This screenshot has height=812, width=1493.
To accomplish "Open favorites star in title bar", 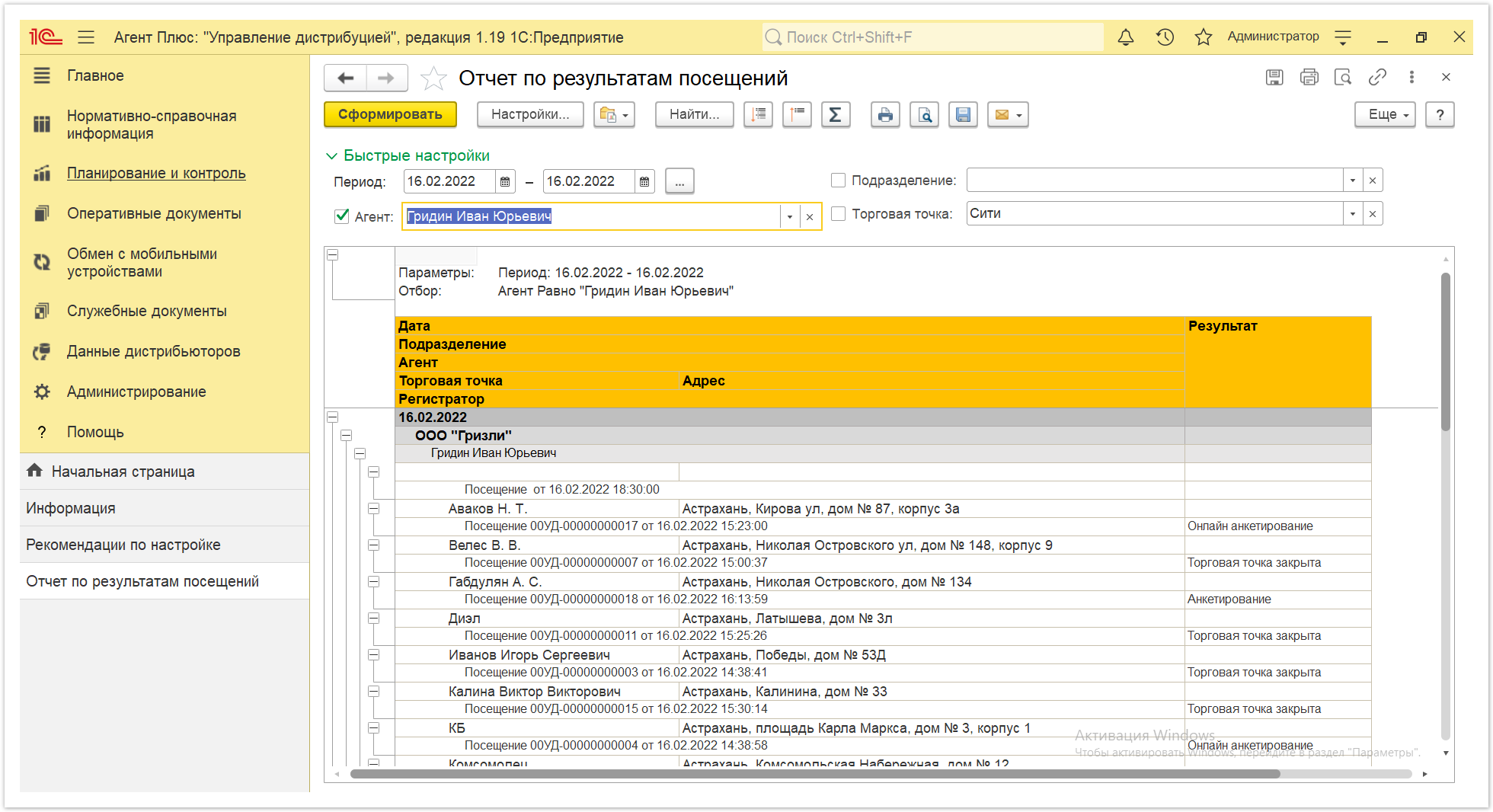I will [x=1204, y=37].
